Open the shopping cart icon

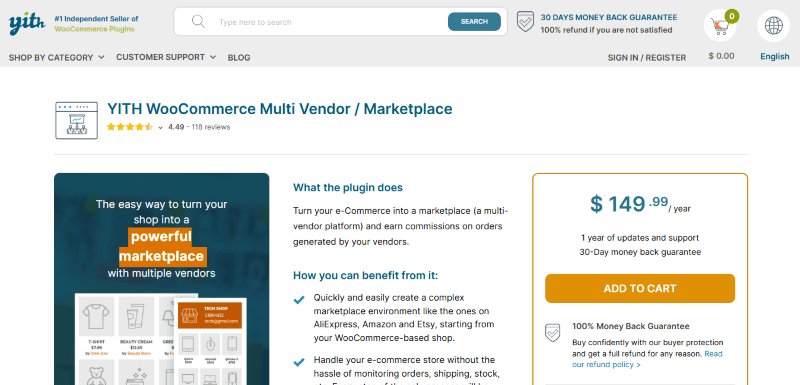pyautogui.click(x=720, y=26)
